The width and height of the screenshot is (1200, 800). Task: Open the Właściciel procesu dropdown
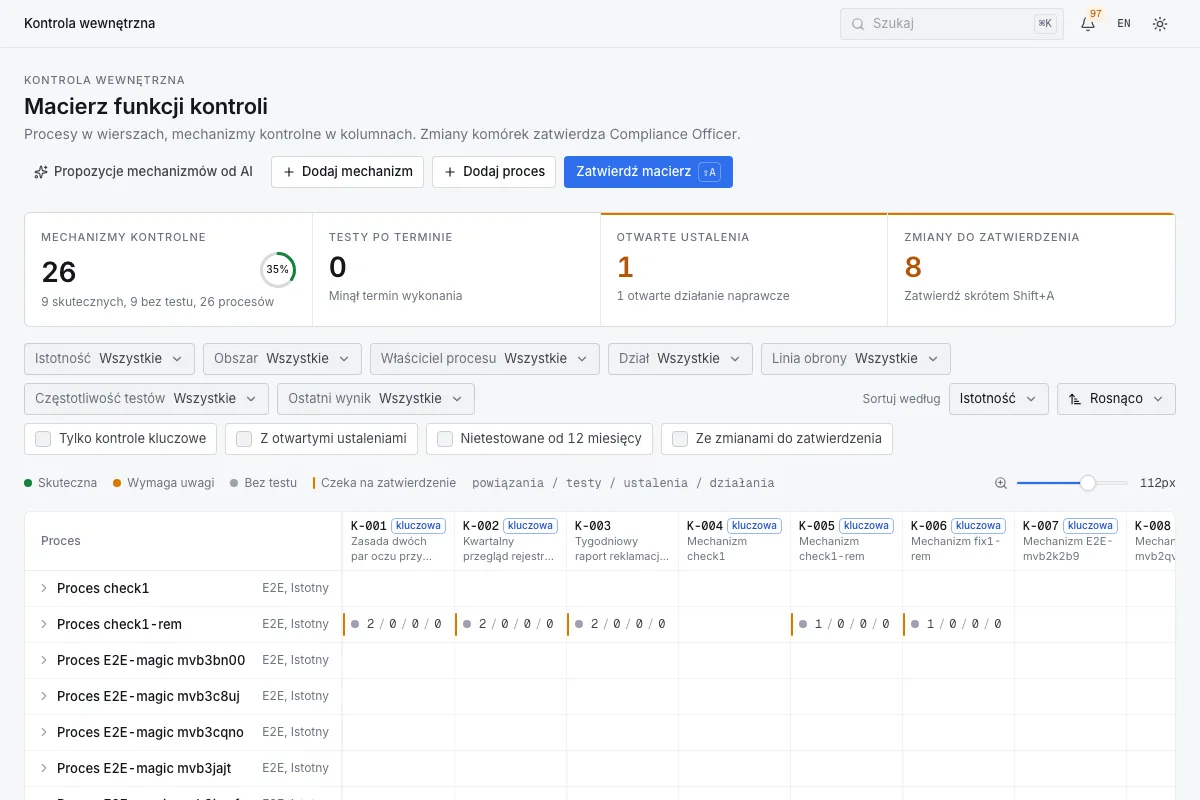(x=485, y=359)
